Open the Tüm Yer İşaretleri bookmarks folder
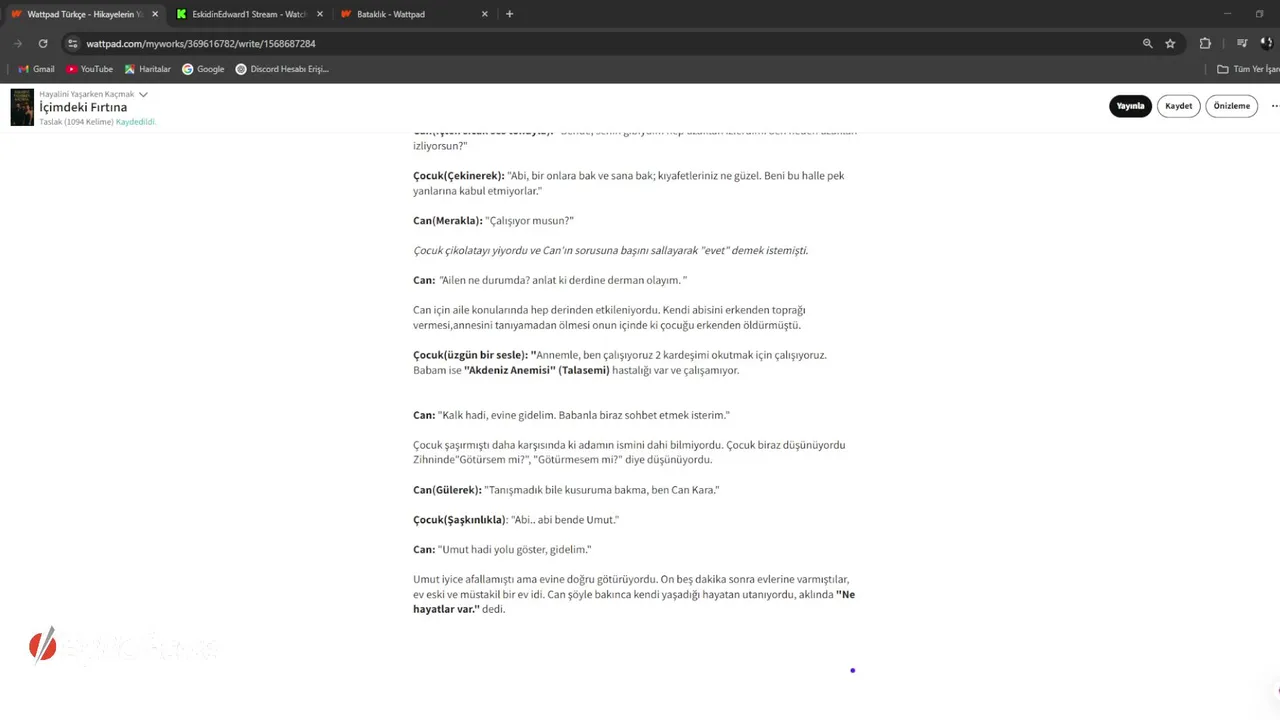1280x720 pixels. tap(1248, 69)
